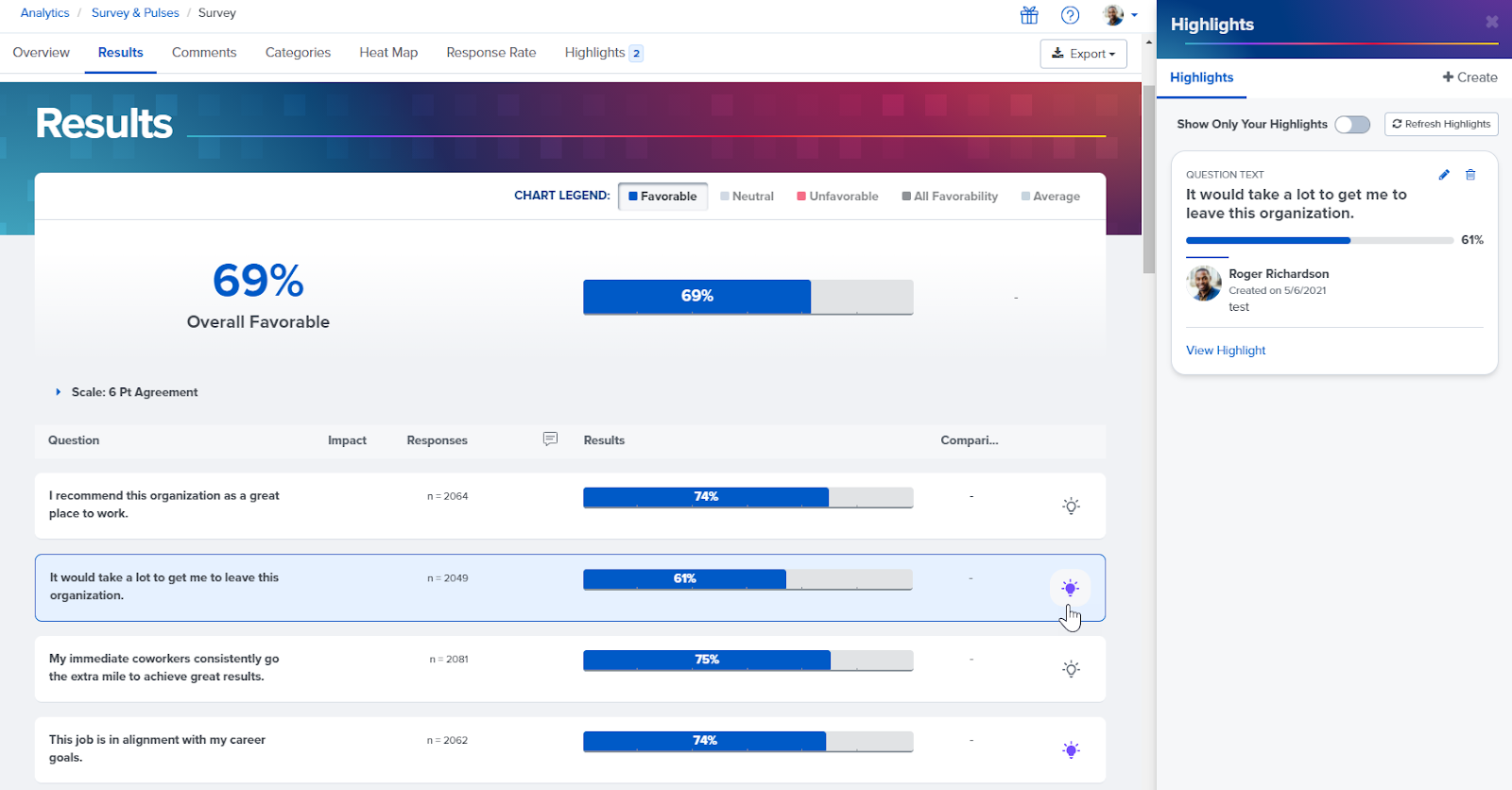Delete the highlight using trash icon
Screen dimensions: 1512x790
click(1470, 175)
